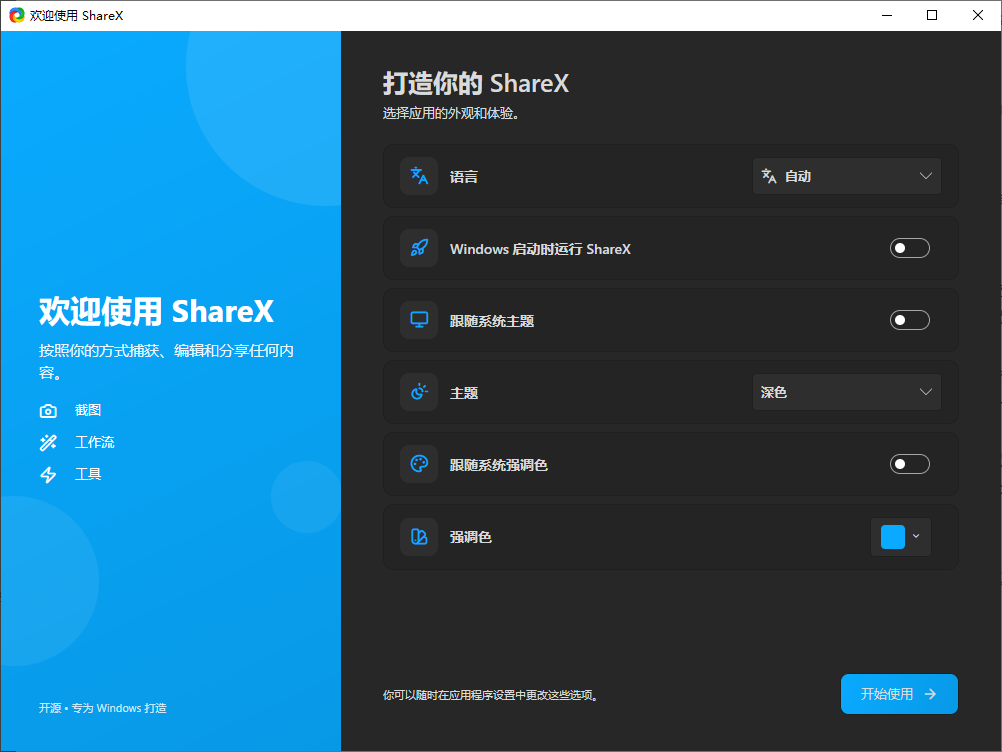Screen dimensions: 1002x752
Task: Open the 主题 dropdown showing 深色
Action: (x=847, y=392)
